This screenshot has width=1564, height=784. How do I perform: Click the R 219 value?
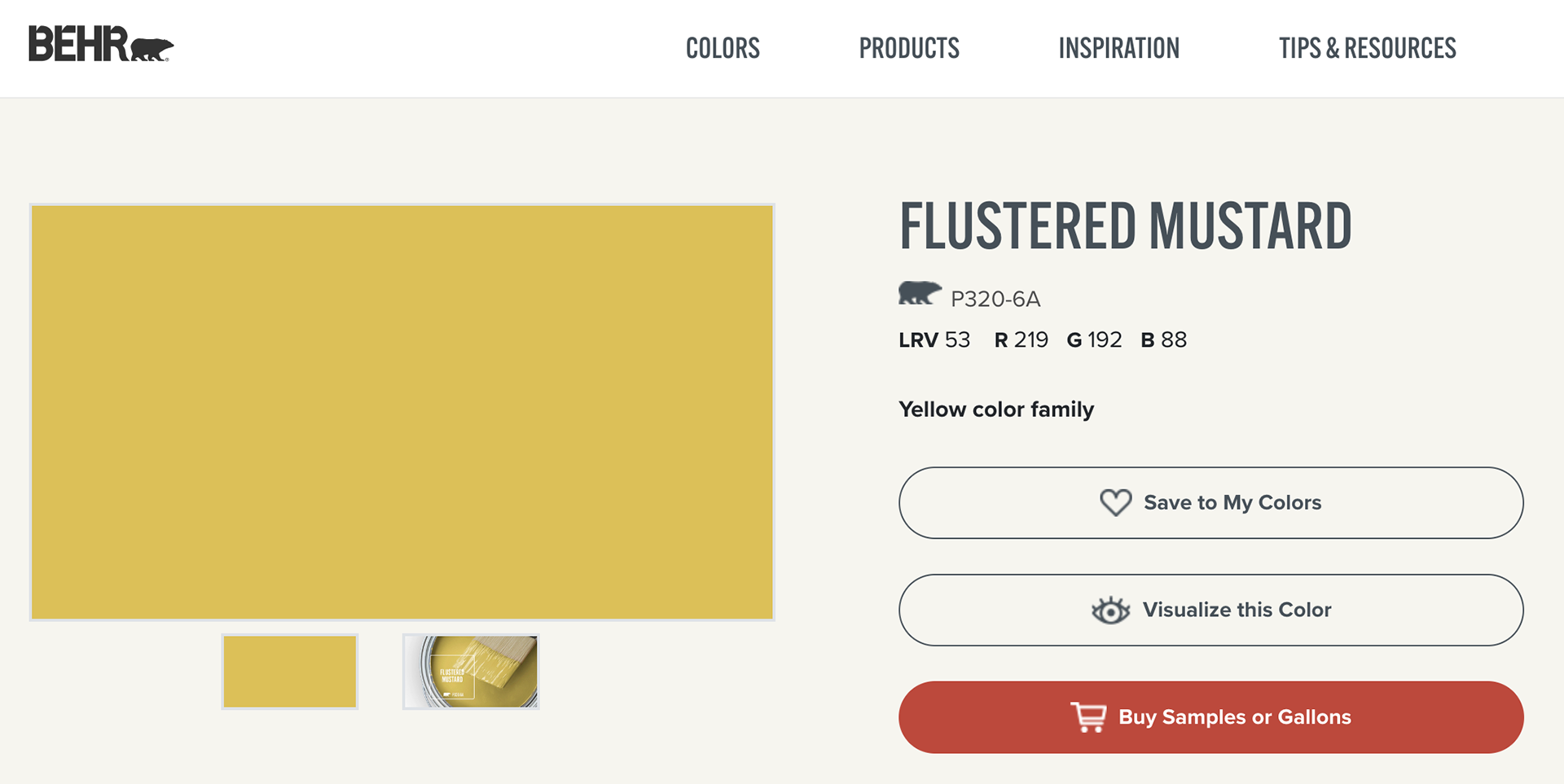tap(1021, 340)
